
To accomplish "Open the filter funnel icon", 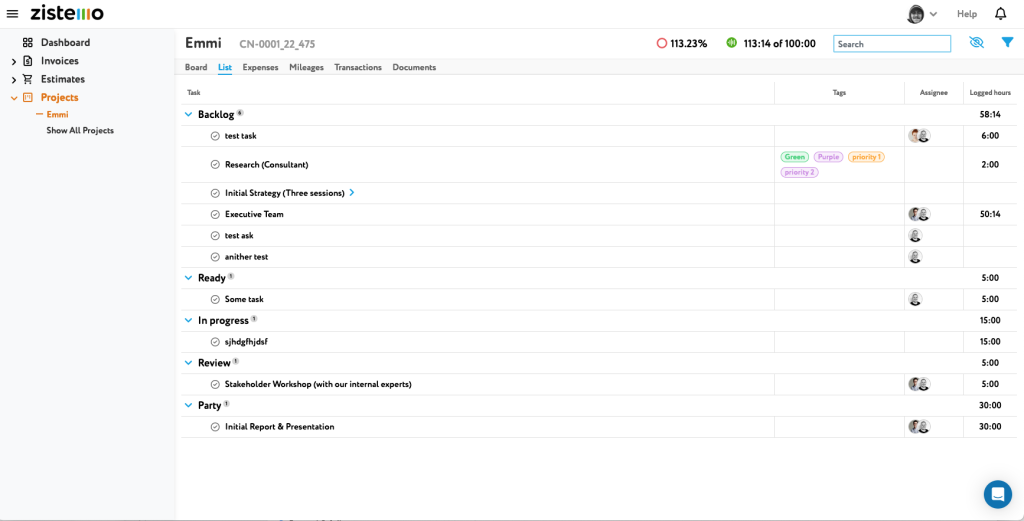I will coord(1008,42).
